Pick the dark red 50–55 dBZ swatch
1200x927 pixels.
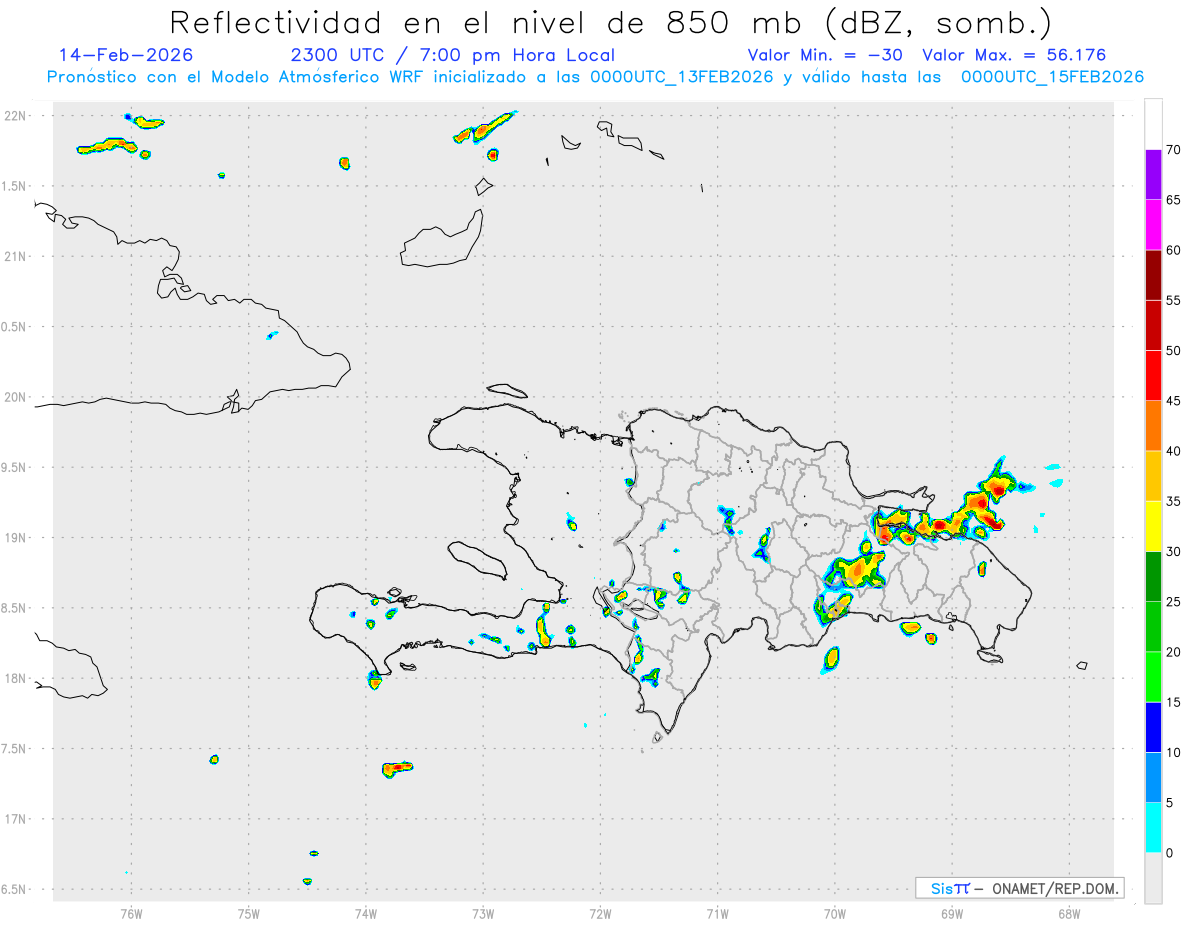point(1153,325)
